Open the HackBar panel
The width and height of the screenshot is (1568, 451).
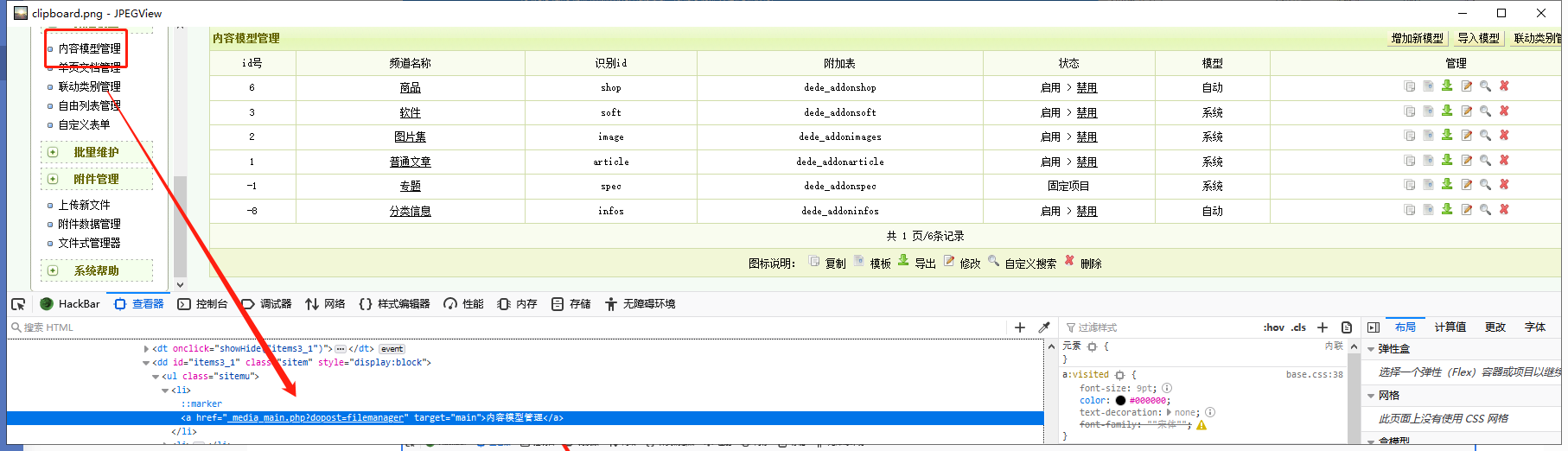pyautogui.click(x=70, y=304)
